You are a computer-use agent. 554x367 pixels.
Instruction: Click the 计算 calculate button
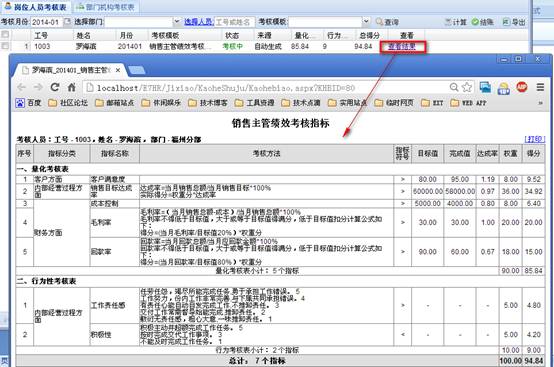[456, 22]
